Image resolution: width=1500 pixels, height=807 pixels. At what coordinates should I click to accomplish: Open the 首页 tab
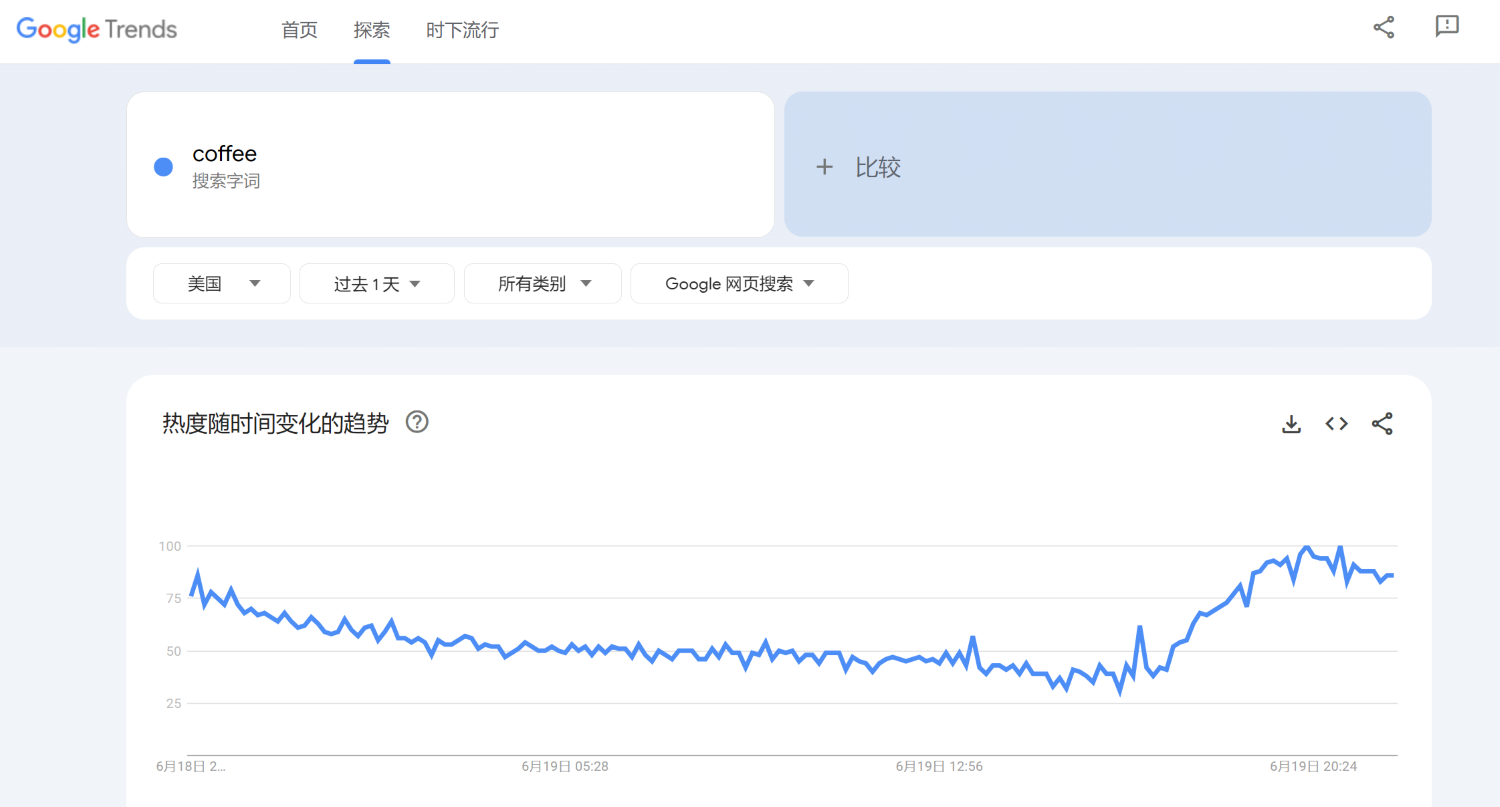[x=299, y=30]
